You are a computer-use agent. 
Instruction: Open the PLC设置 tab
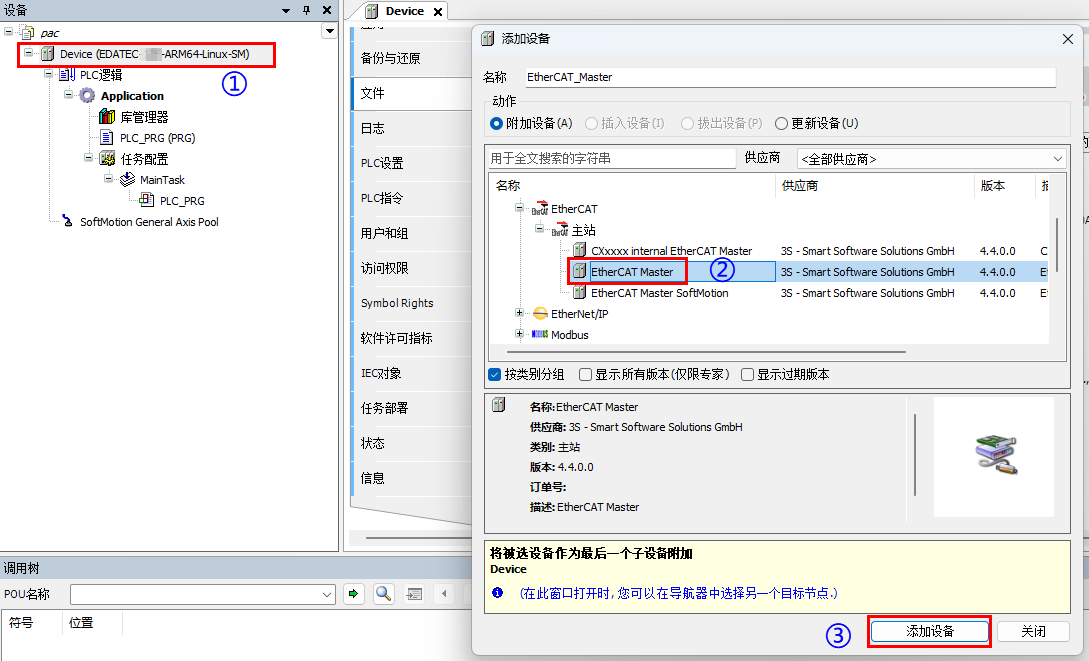(382, 163)
